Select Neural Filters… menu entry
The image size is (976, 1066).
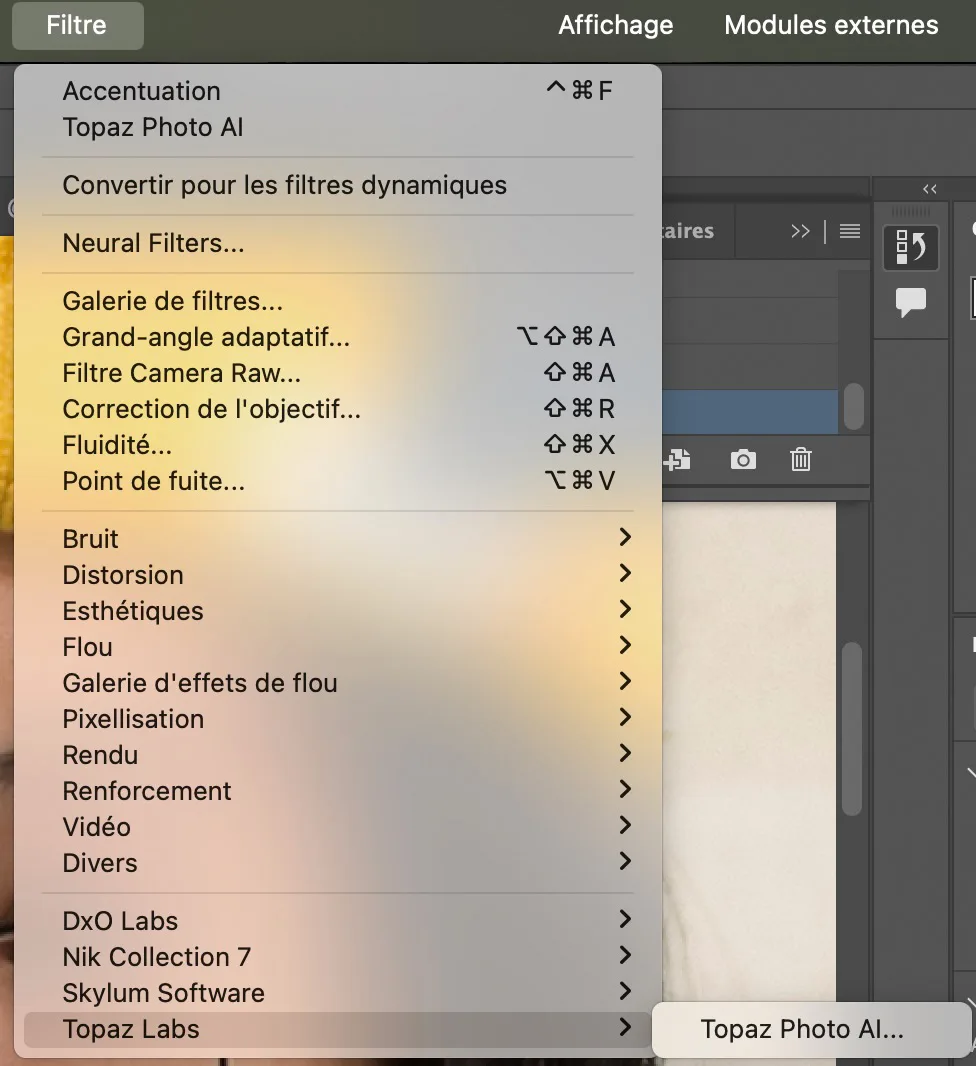tap(153, 243)
